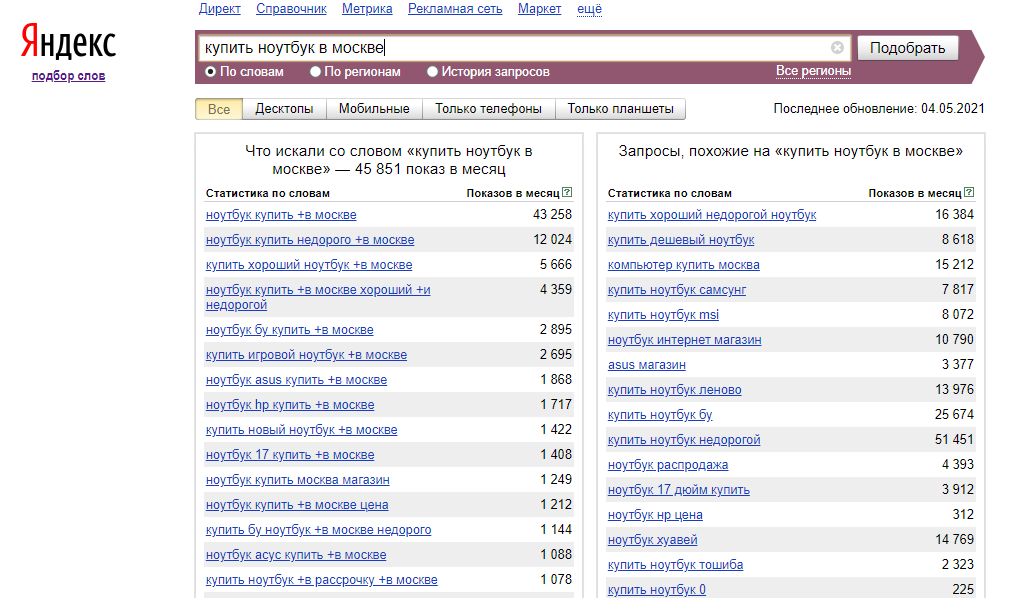Select the 'История запросов' radio button

pyautogui.click(x=432, y=72)
